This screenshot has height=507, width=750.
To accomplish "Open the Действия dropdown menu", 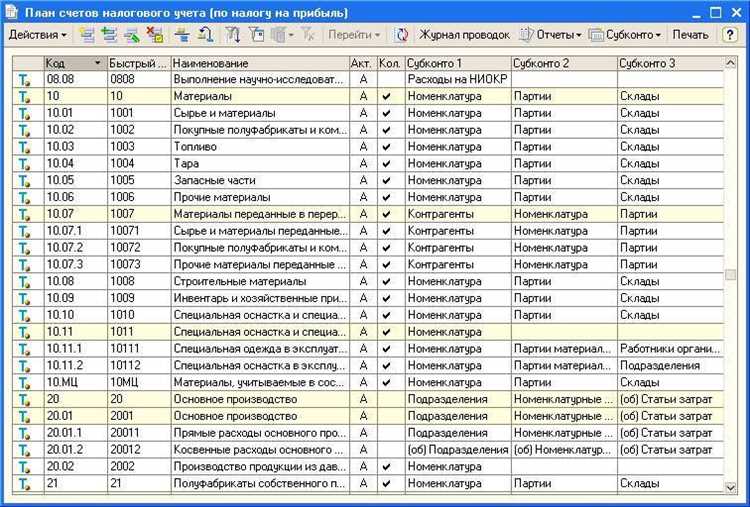I will point(38,35).
